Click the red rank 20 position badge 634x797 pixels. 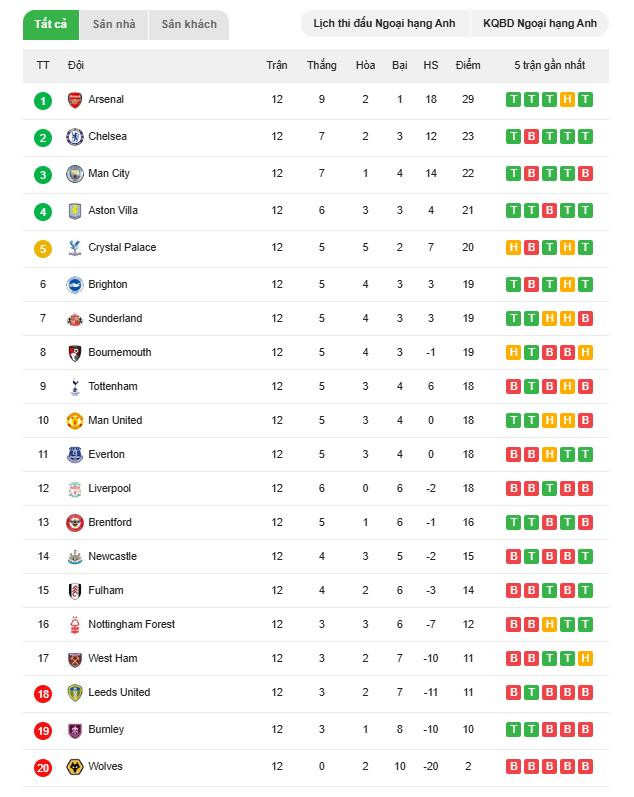pyautogui.click(x=43, y=767)
